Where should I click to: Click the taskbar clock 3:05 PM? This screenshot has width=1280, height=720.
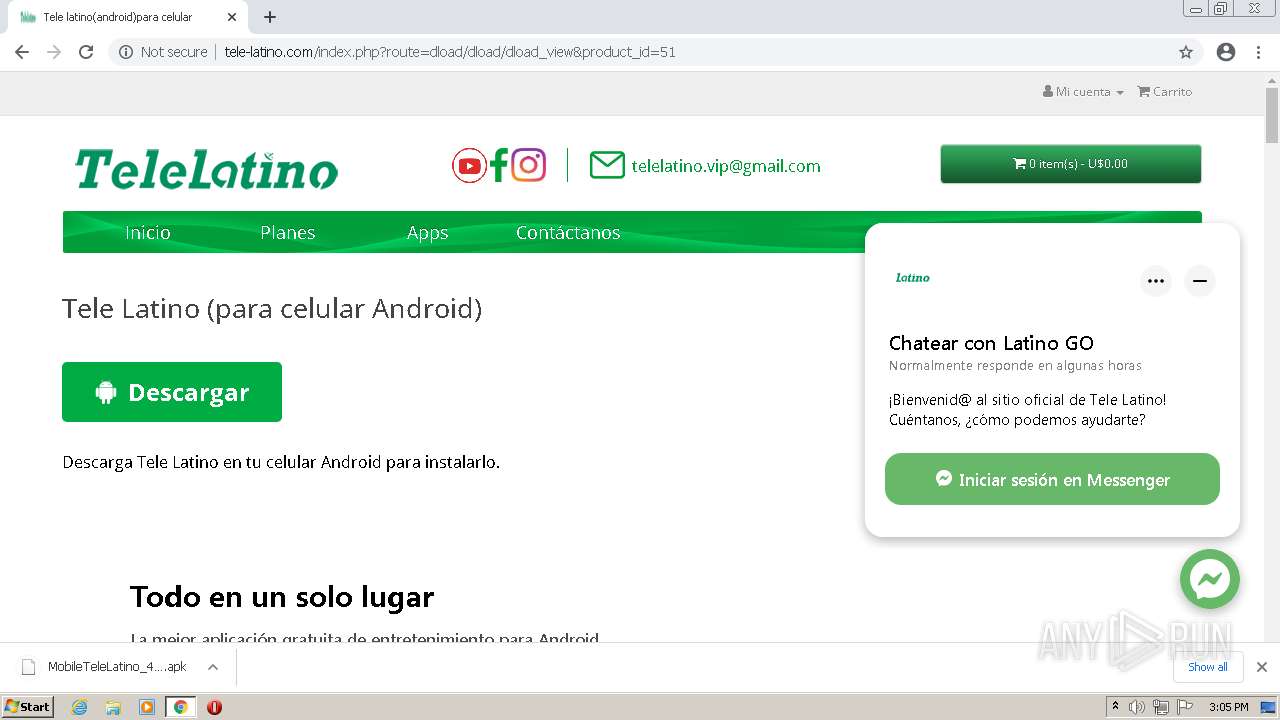tap(1229, 707)
